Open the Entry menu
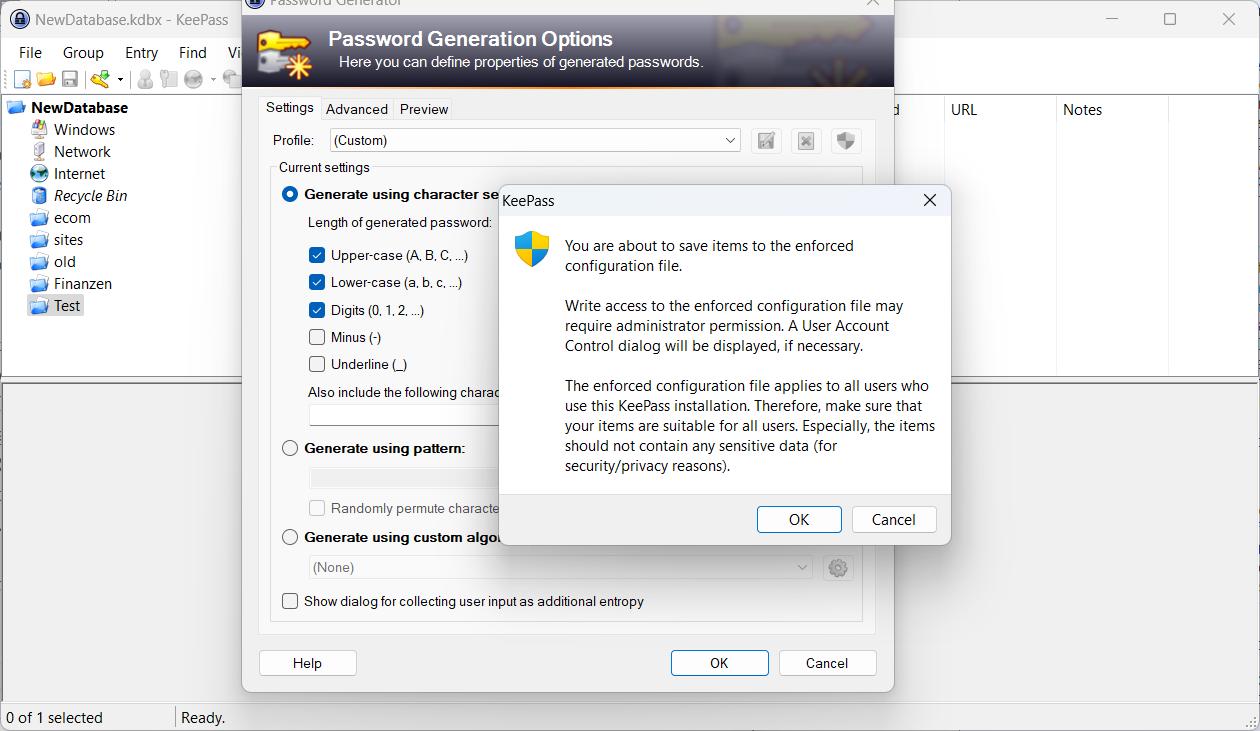The height and width of the screenshot is (731, 1260). click(141, 52)
